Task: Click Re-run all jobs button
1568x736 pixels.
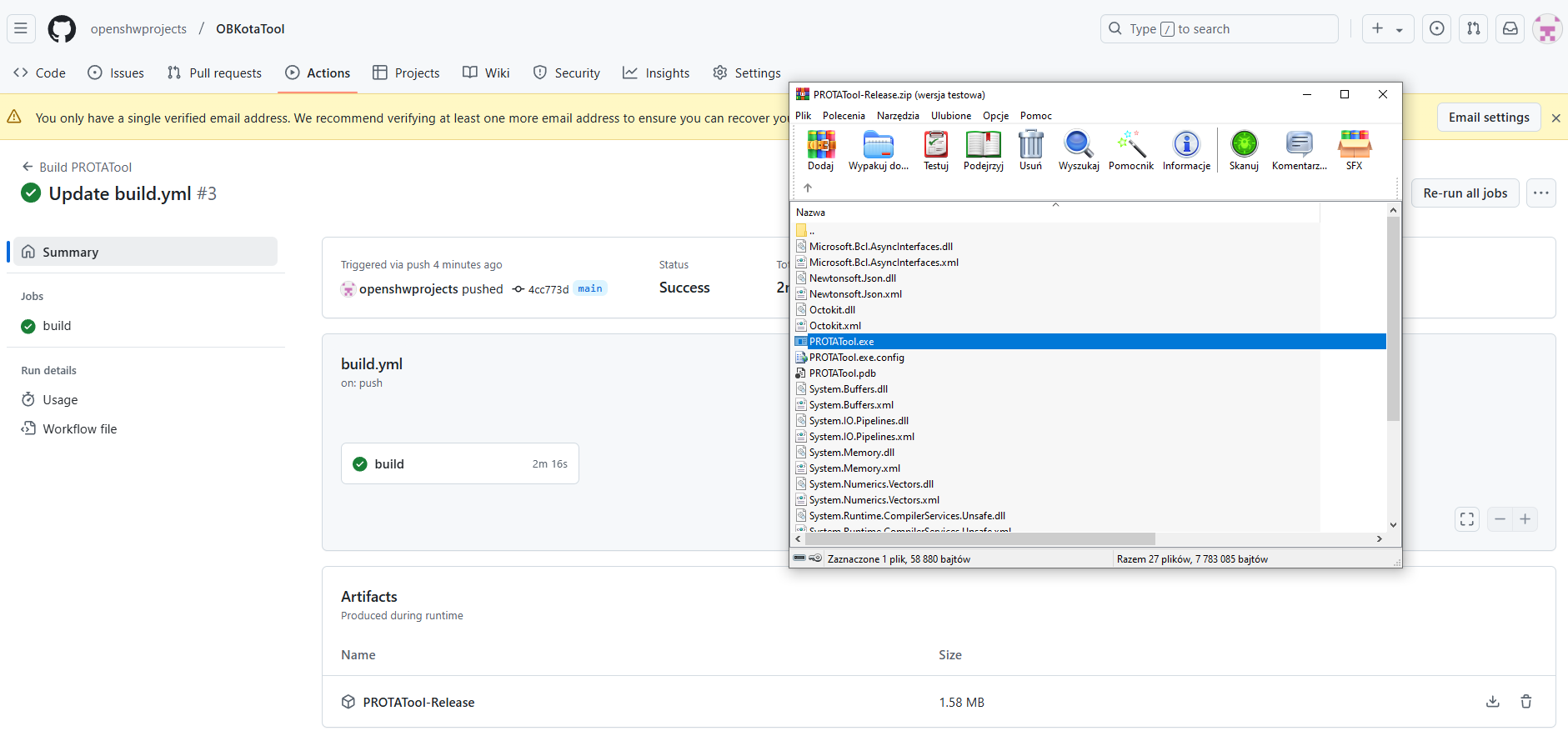Action: (x=1465, y=193)
